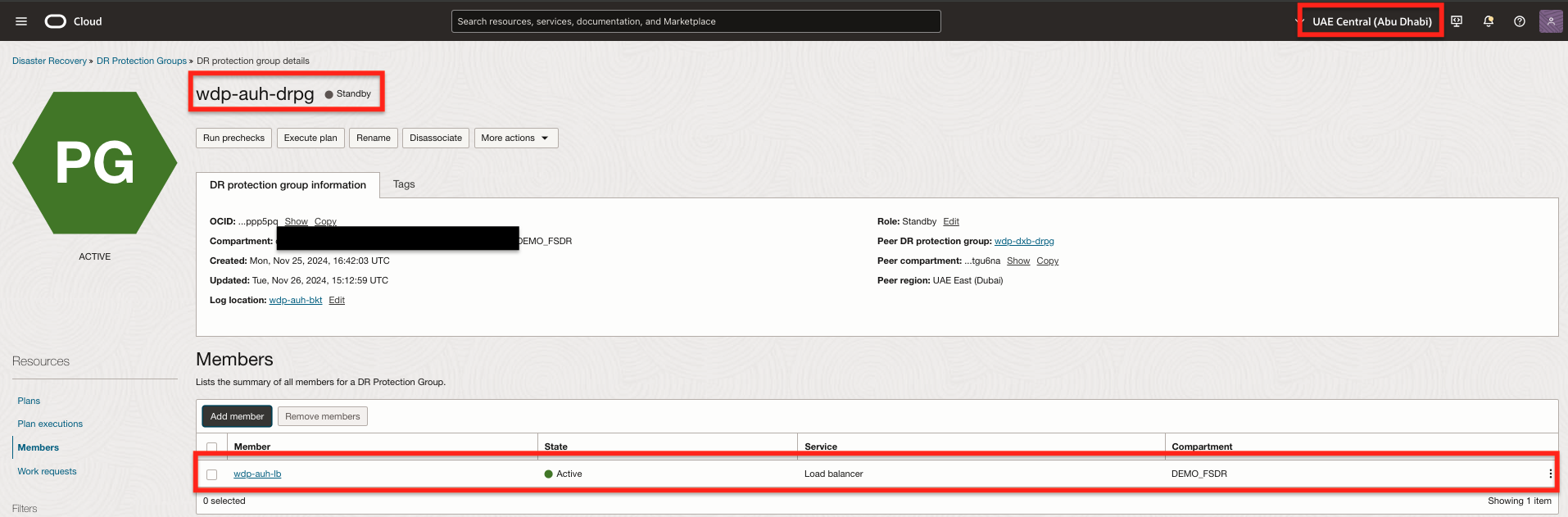This screenshot has height=517, width=1568.
Task: Click the DEMO_FSDR compartment cell in table
Action: [1199, 474]
